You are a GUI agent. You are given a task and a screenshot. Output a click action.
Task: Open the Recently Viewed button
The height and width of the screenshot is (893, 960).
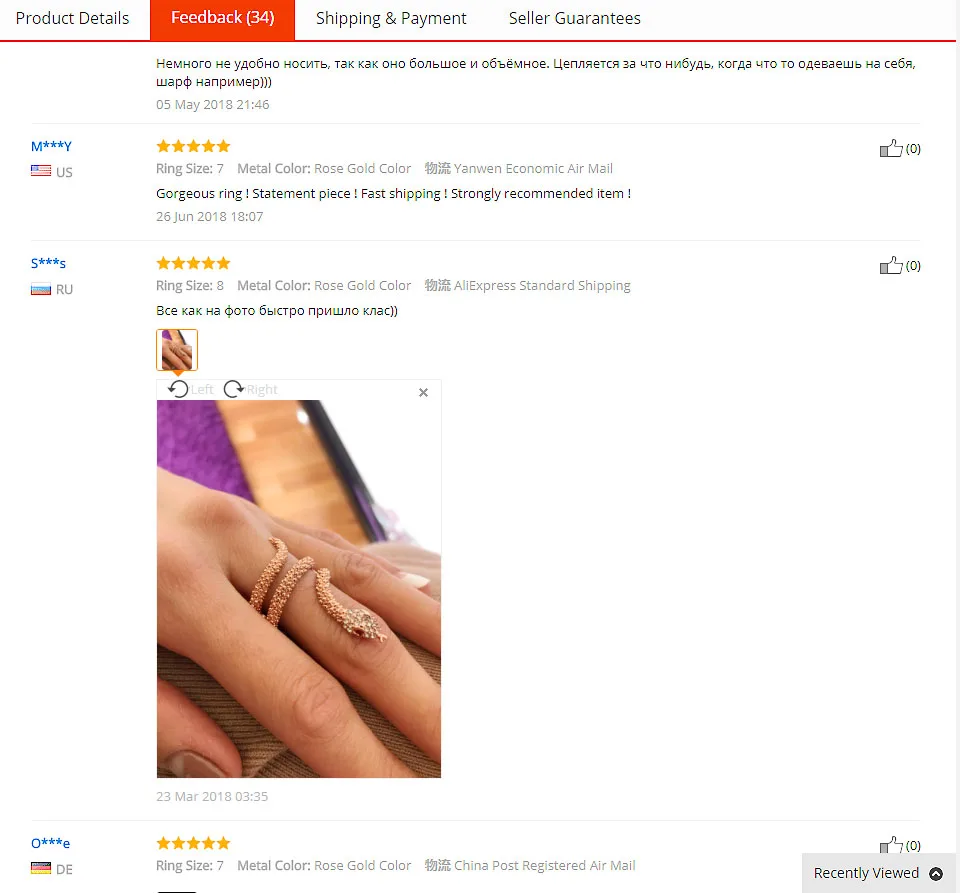878,873
